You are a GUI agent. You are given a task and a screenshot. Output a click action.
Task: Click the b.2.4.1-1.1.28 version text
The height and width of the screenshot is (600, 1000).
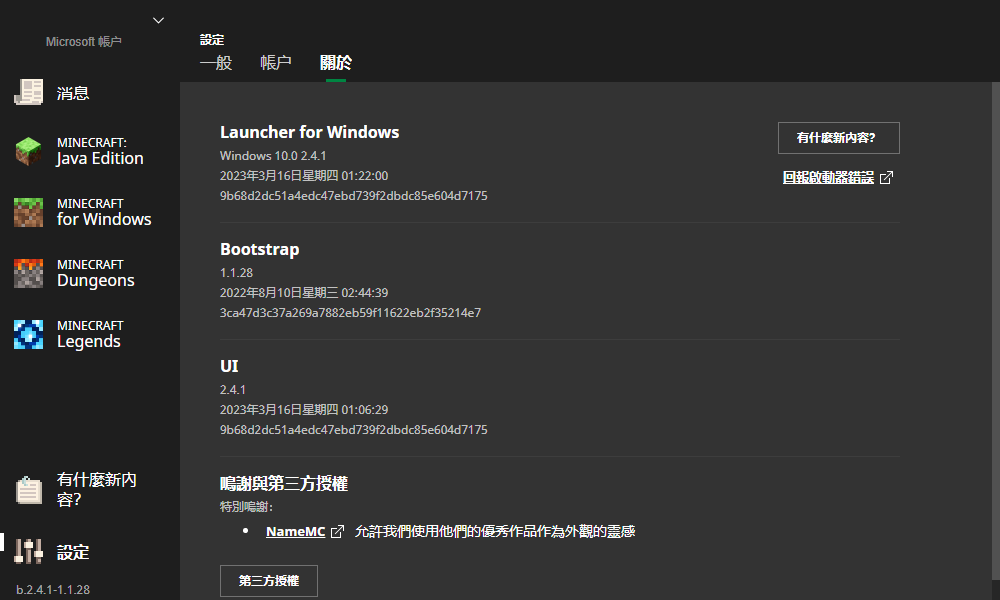[x=53, y=590]
